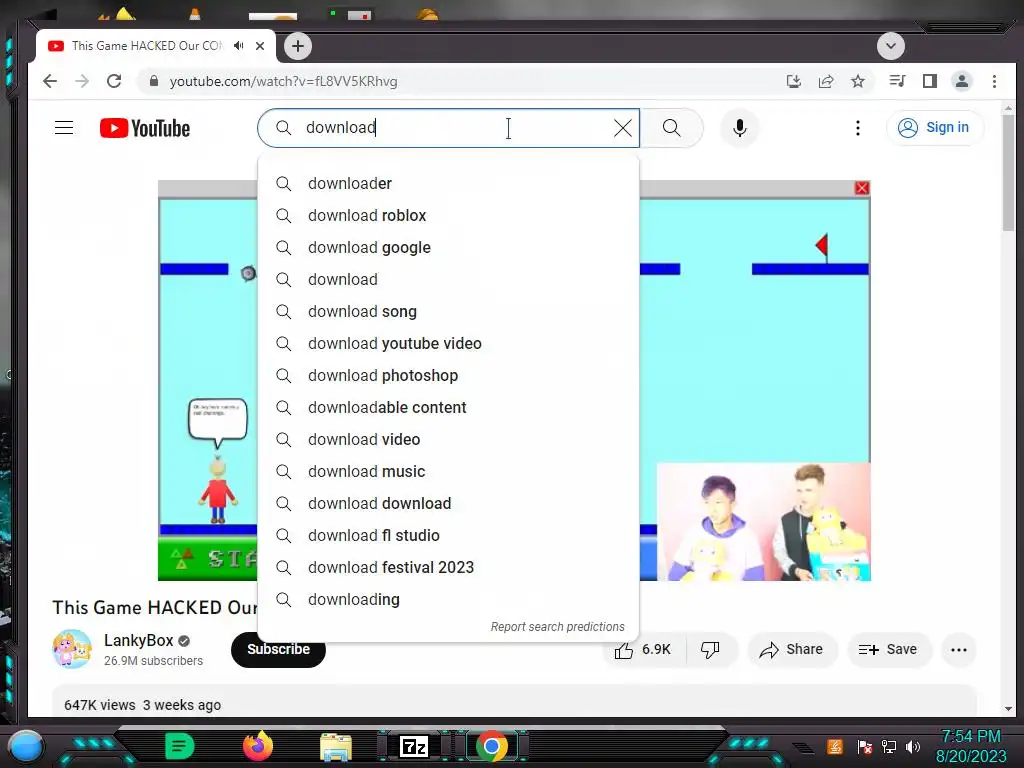Image resolution: width=1024 pixels, height=768 pixels.
Task: Open YouTube settings three-dot menu
Action: (x=857, y=128)
